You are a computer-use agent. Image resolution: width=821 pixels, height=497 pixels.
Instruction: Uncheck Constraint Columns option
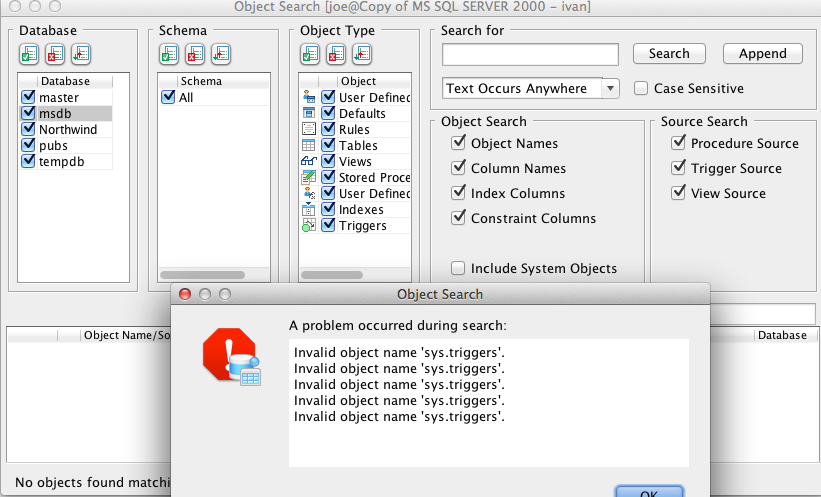[458, 217]
